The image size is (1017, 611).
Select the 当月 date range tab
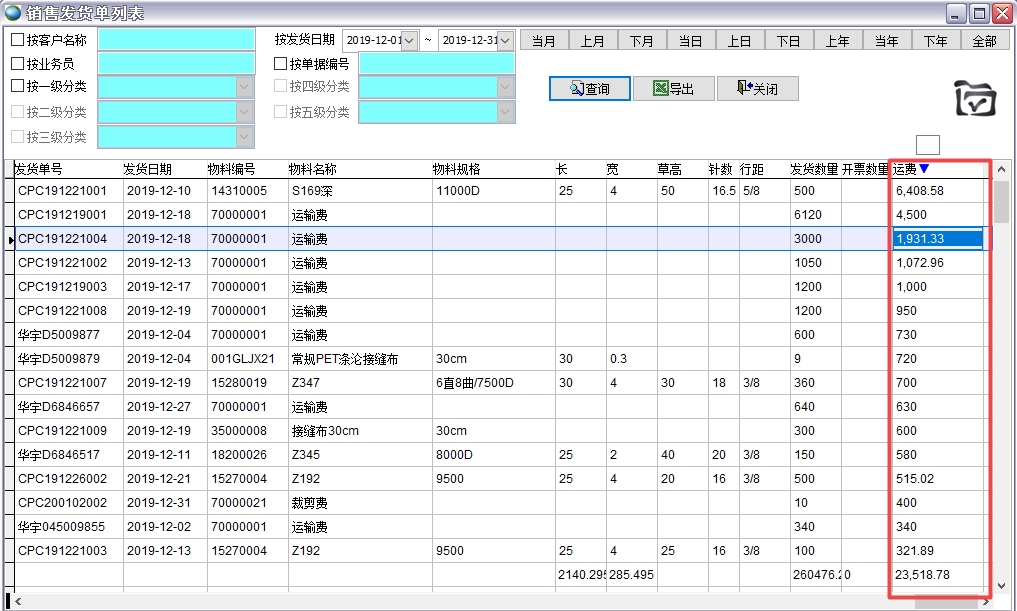pyautogui.click(x=544, y=41)
